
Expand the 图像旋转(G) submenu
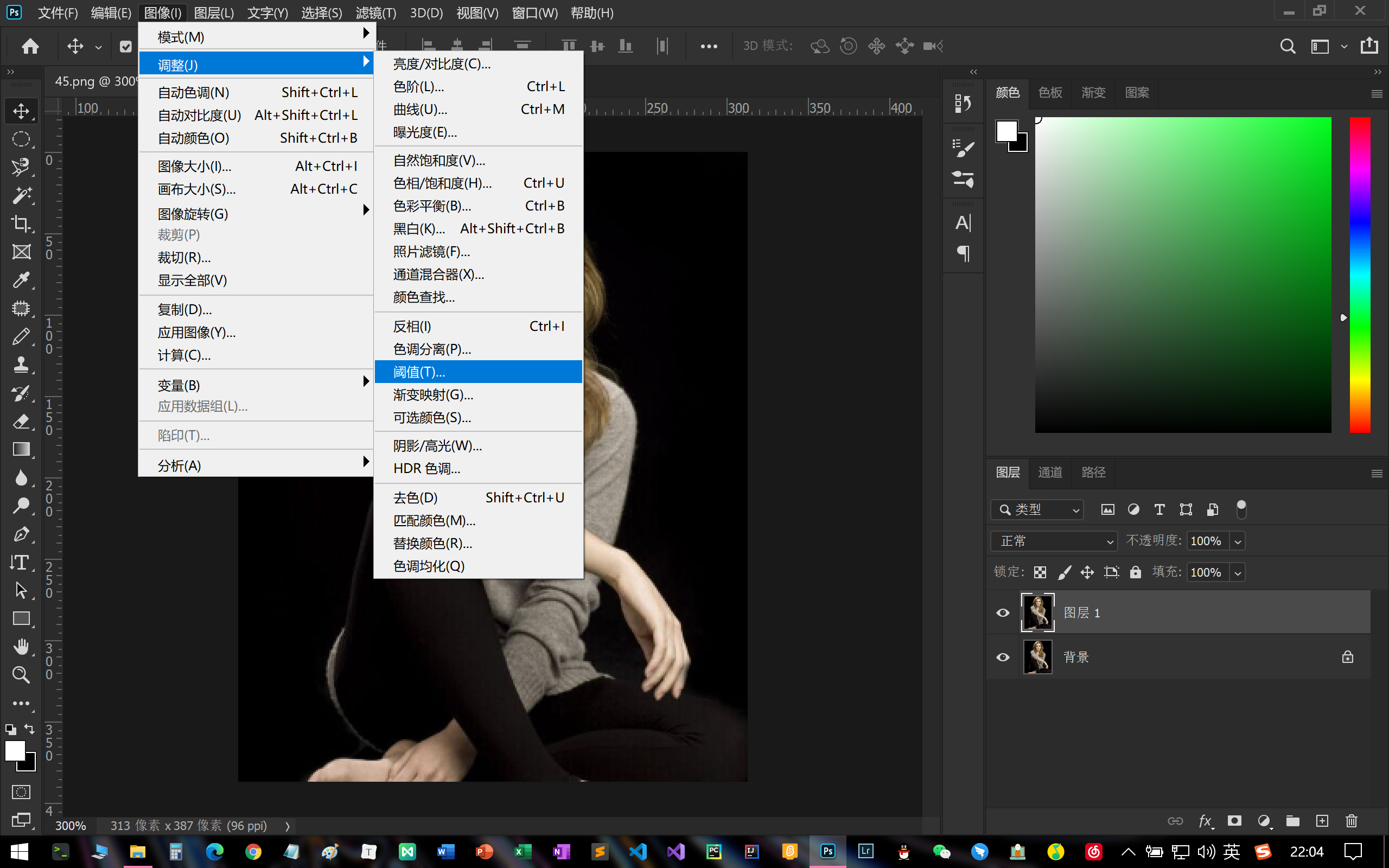(256, 213)
